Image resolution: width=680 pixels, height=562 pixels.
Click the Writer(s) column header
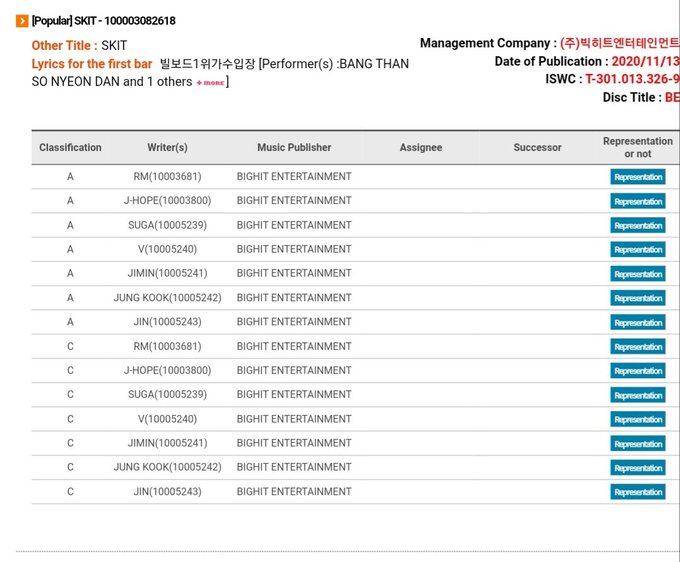click(x=167, y=147)
